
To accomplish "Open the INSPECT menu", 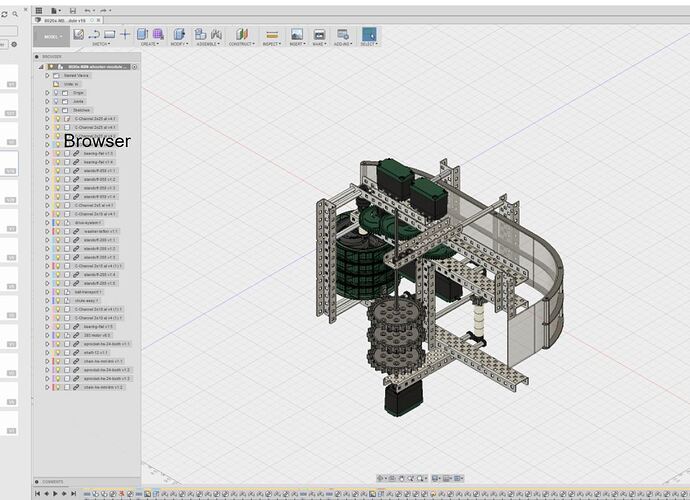I will click(x=272, y=44).
